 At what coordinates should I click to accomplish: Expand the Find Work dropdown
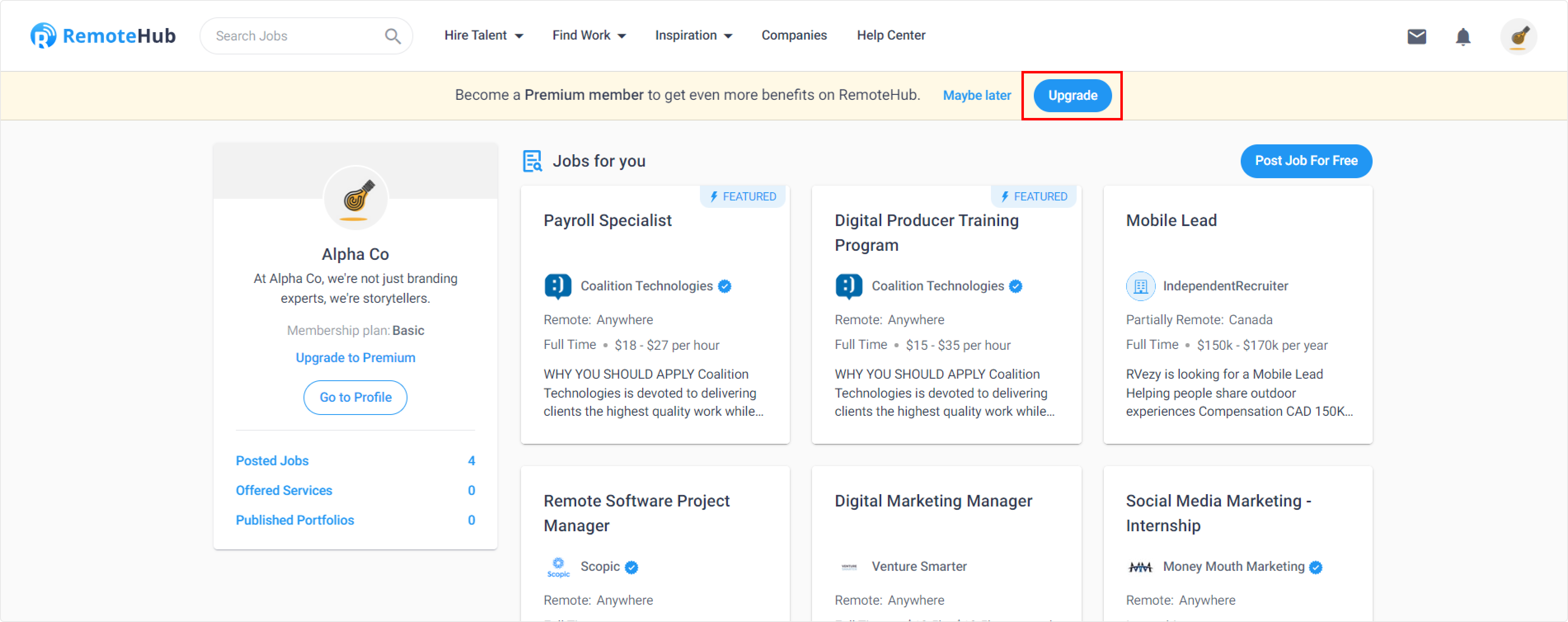589,35
